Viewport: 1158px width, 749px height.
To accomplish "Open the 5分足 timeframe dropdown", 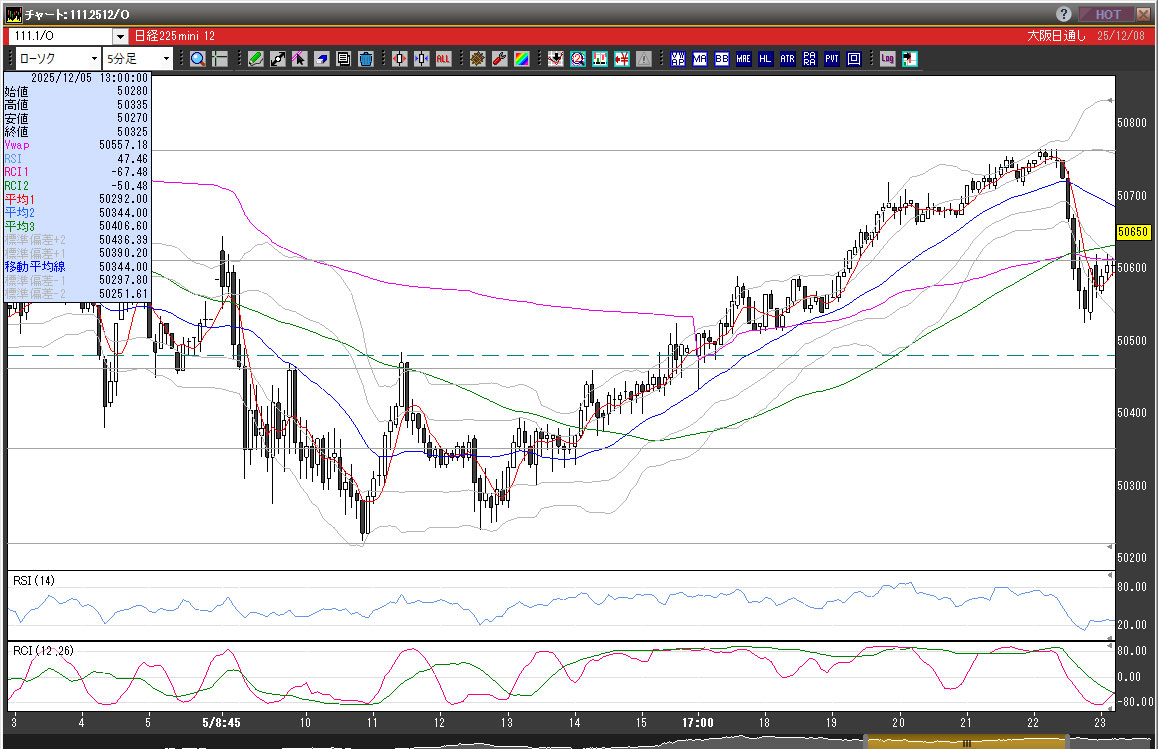I will pyautogui.click(x=166, y=59).
